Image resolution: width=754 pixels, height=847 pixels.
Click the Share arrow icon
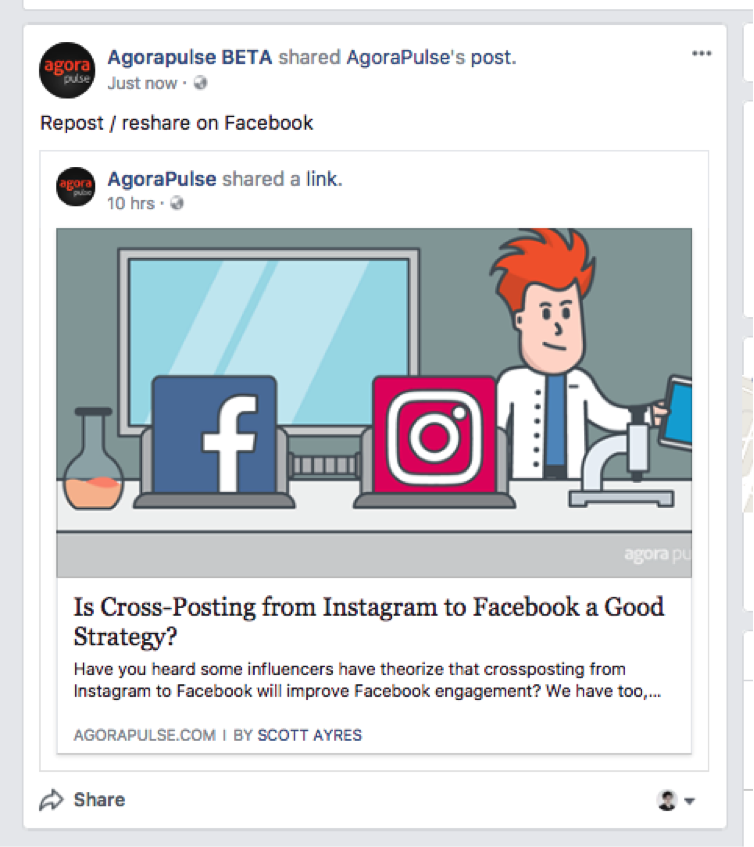point(50,800)
